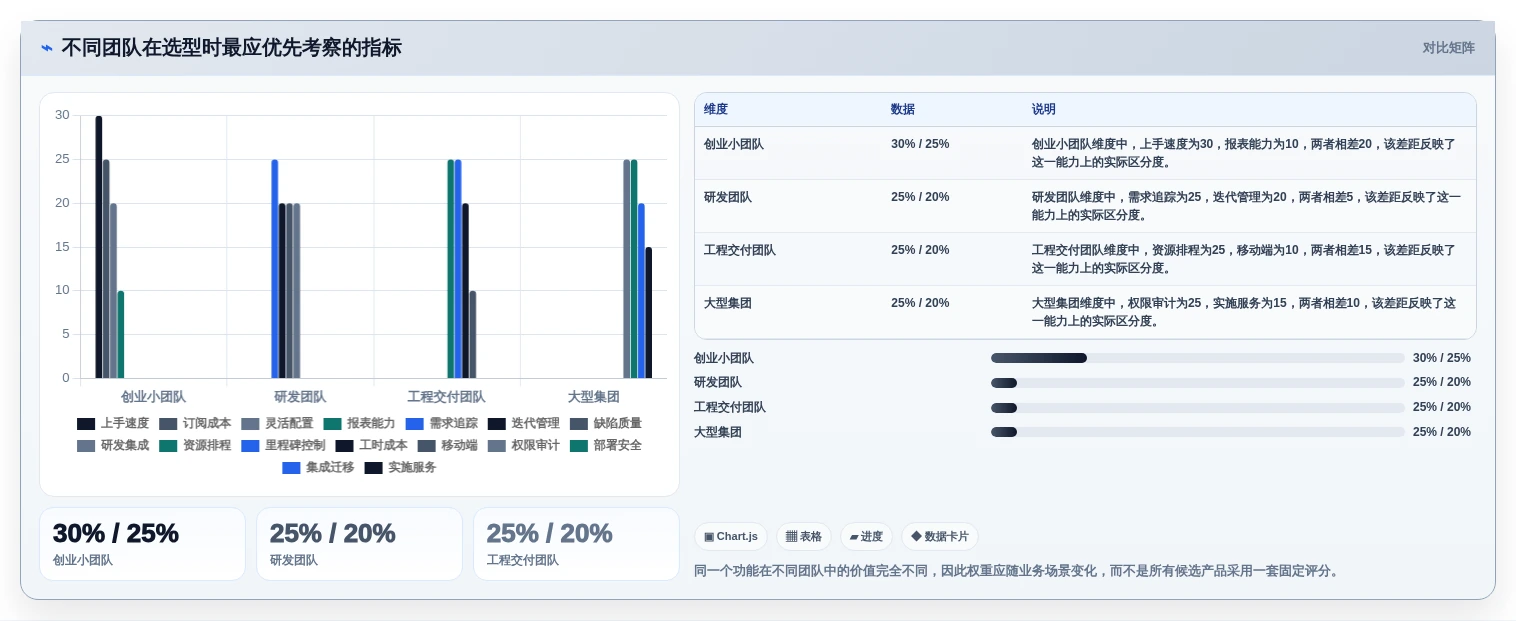
Task: Toggle the 研发集成 legend entry
Action: tap(113, 445)
